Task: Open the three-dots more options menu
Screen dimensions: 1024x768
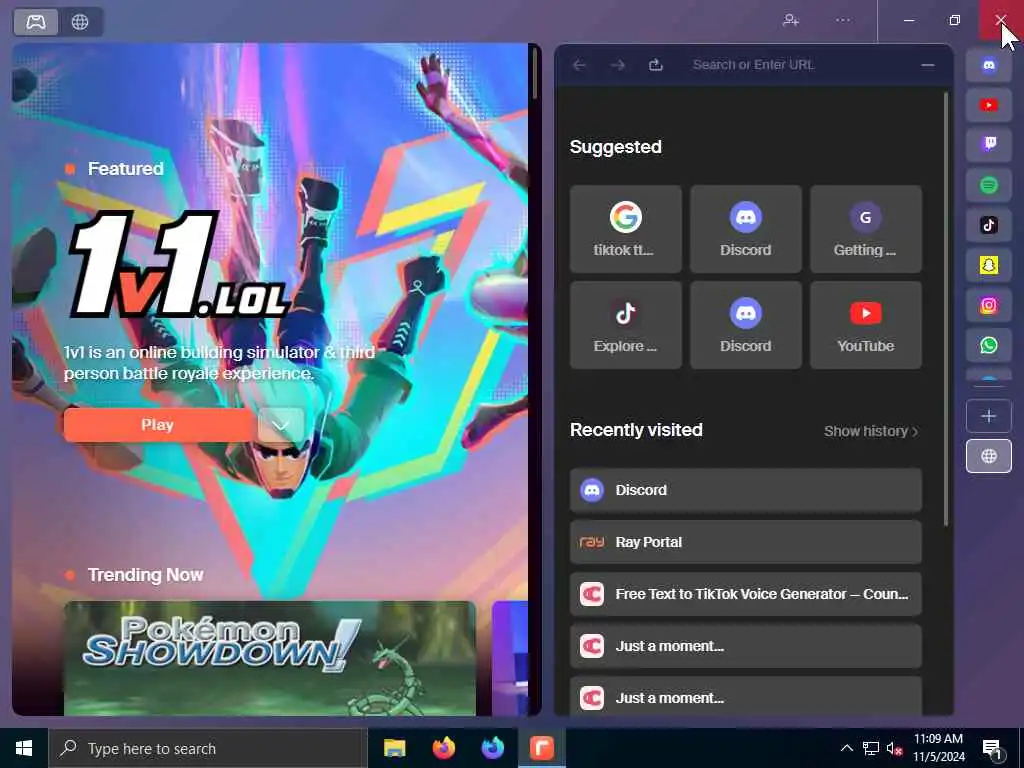Action: pyautogui.click(x=843, y=20)
